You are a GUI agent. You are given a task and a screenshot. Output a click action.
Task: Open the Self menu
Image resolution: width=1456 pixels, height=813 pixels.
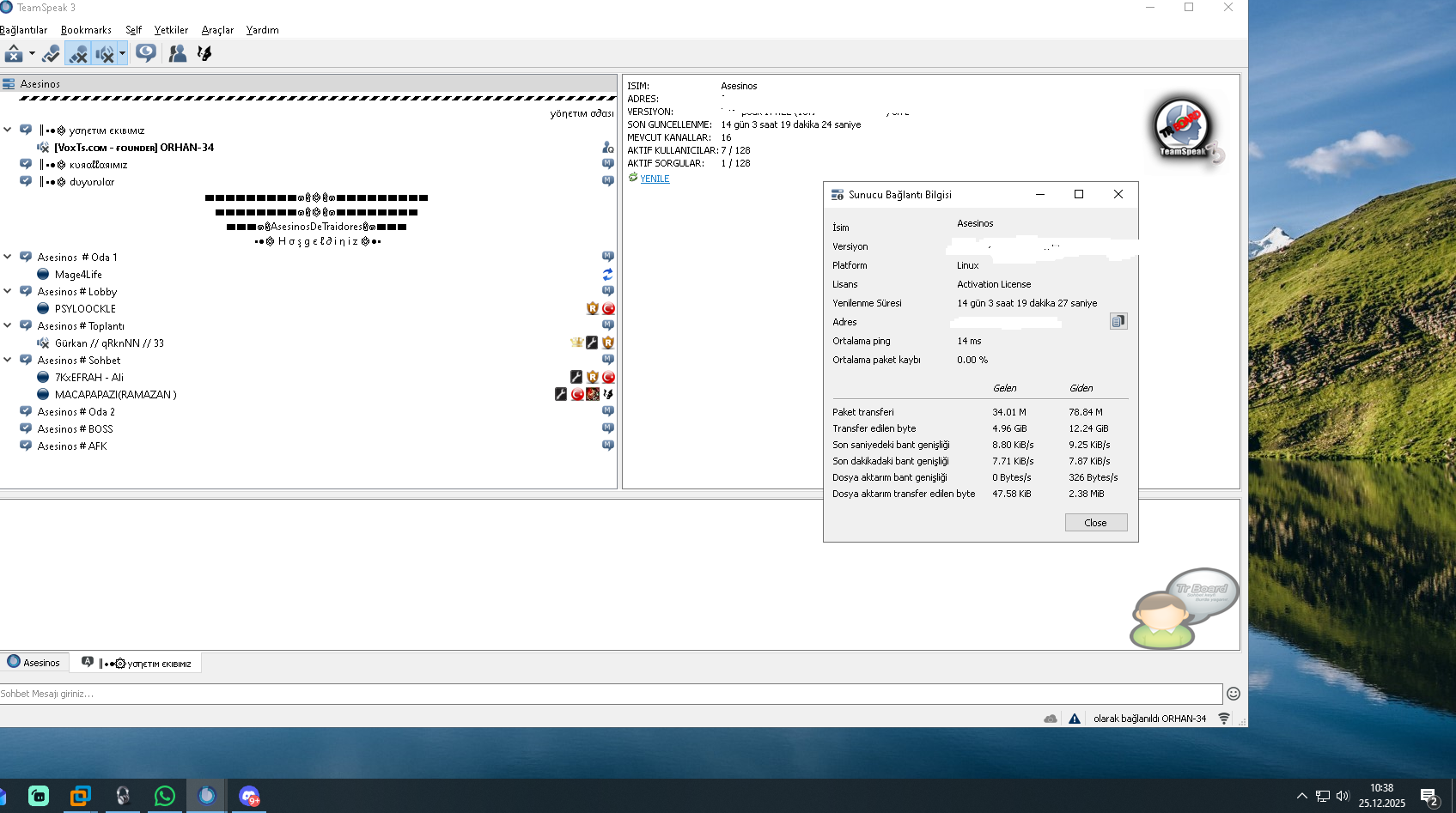133,30
